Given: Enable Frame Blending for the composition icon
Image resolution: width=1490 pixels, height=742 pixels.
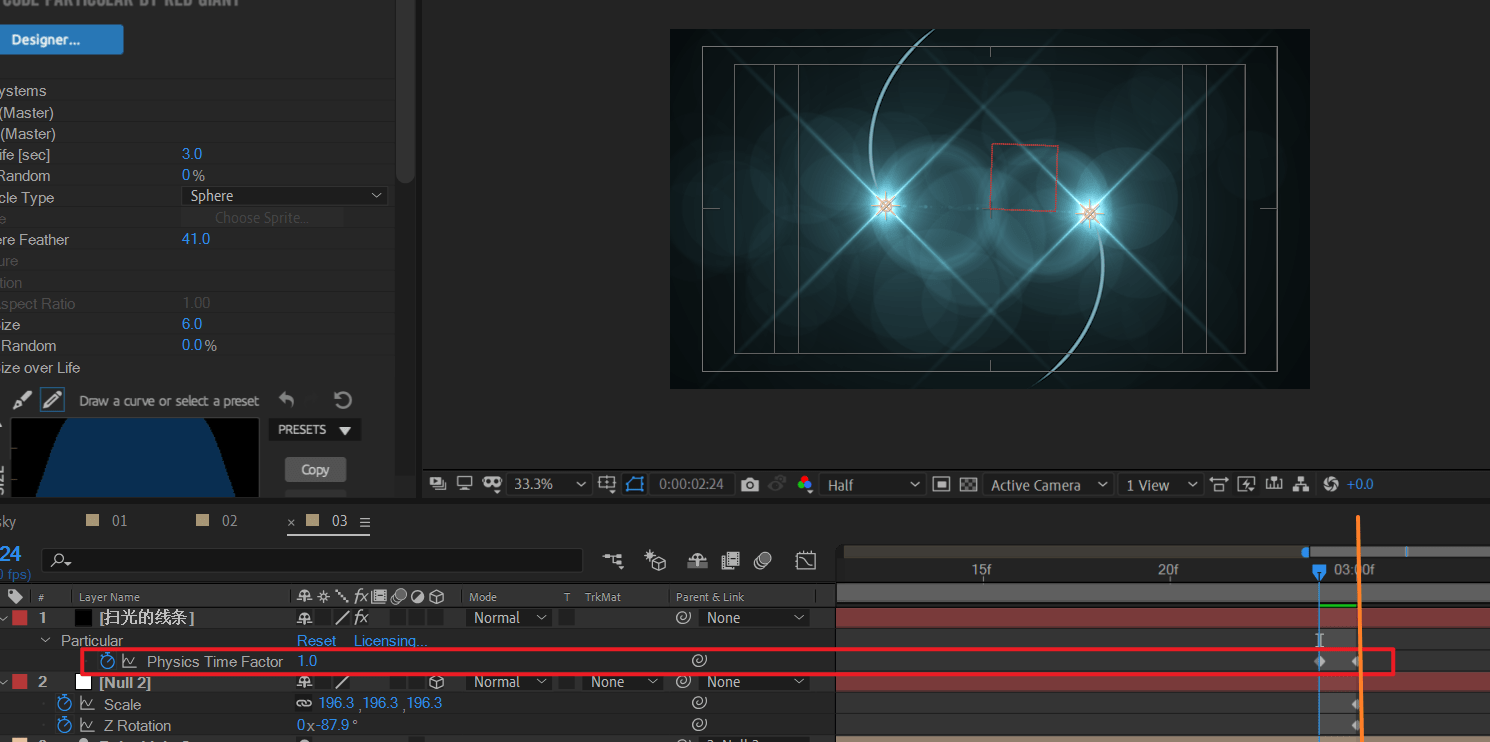Looking at the screenshot, I should [731, 560].
